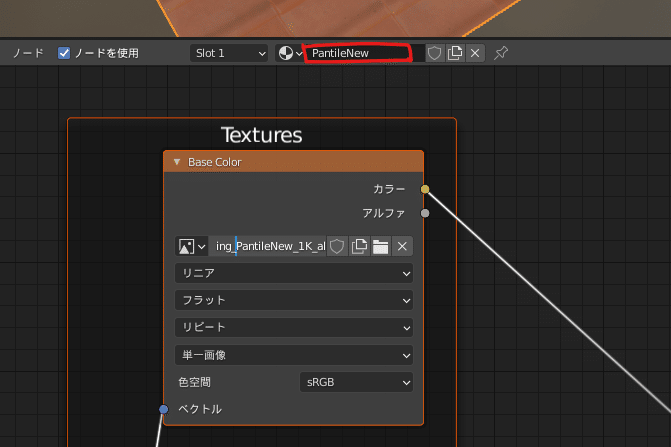Viewport: 671px width, 447px height.
Task: Duplicate the image datablock
Action: pyautogui.click(x=359, y=246)
